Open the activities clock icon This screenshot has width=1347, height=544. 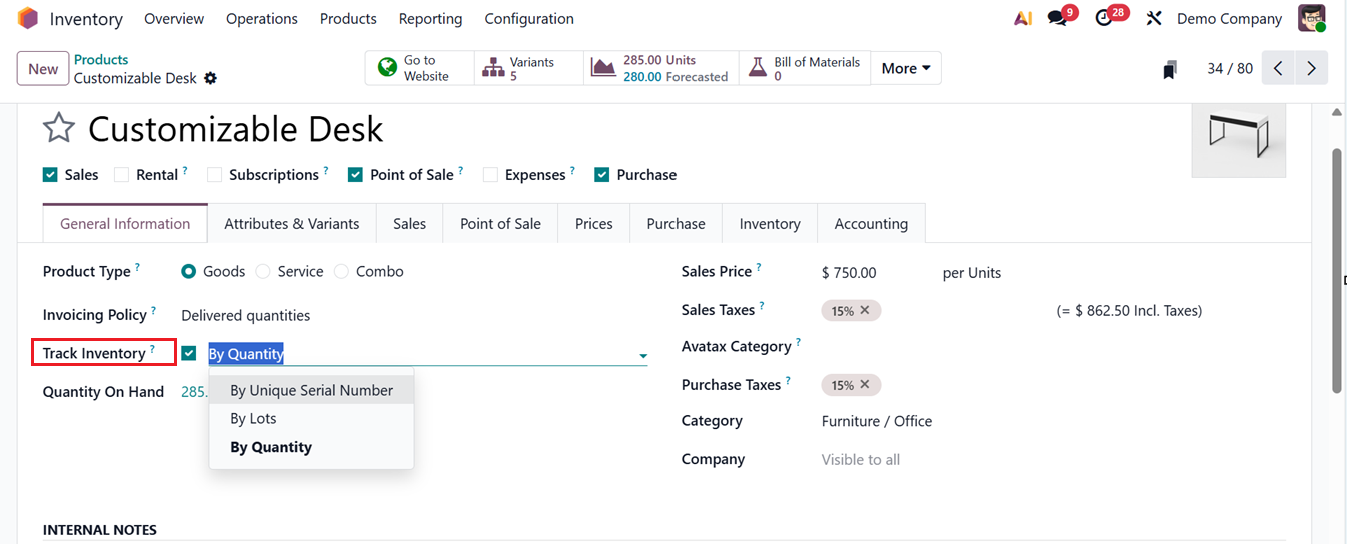coord(1104,19)
